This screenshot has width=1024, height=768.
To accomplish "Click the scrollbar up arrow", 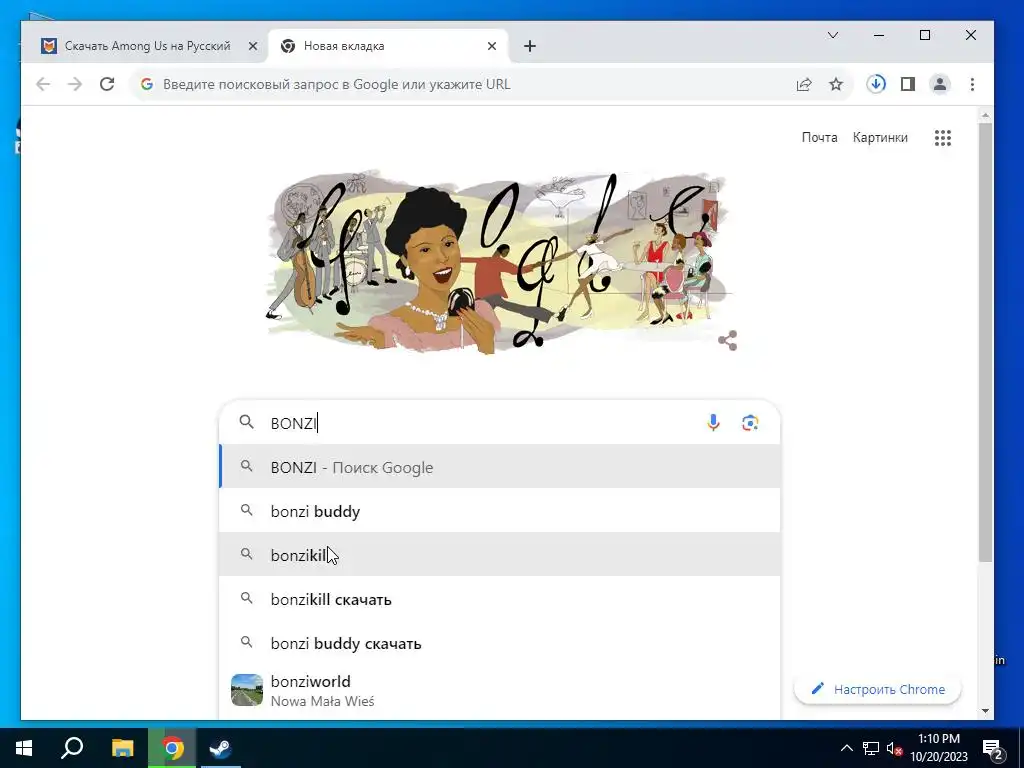I will [x=985, y=116].
